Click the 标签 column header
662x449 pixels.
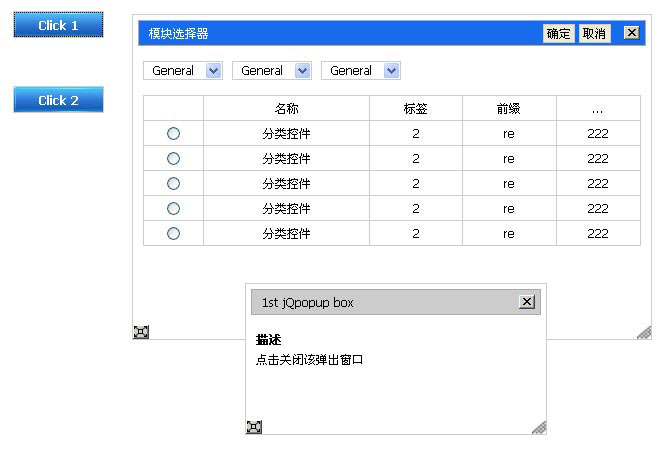point(415,108)
